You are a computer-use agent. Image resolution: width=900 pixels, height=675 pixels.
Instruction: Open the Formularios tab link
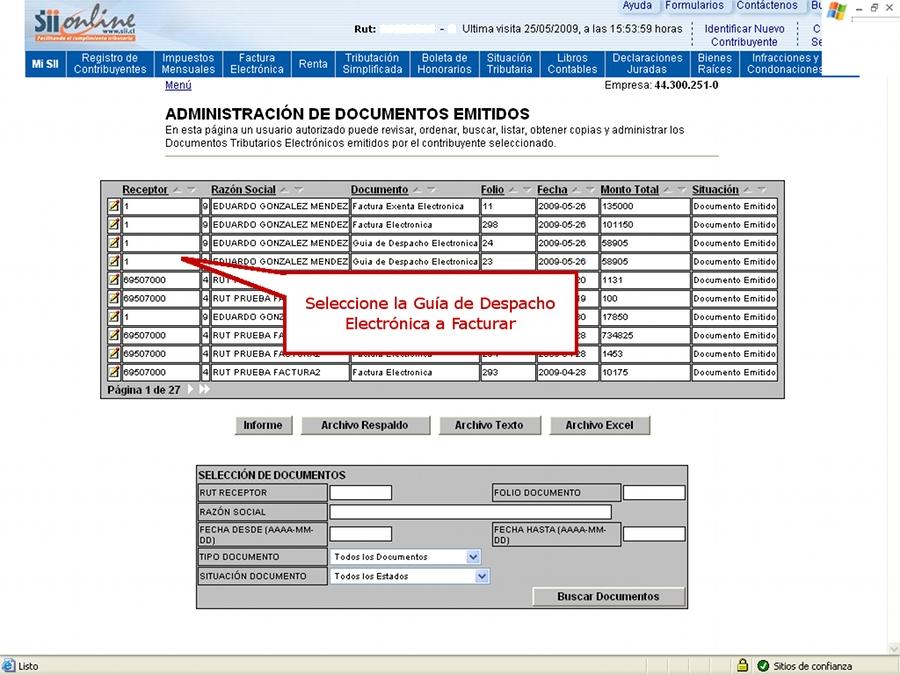click(695, 5)
